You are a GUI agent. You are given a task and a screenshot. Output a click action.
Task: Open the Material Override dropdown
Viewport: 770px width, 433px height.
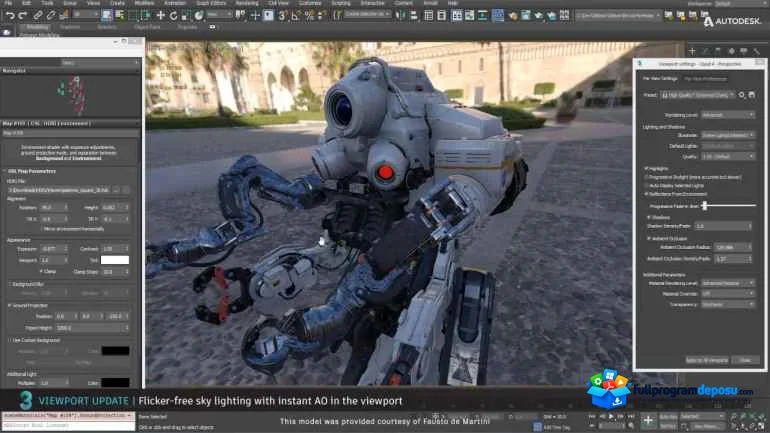coord(728,294)
